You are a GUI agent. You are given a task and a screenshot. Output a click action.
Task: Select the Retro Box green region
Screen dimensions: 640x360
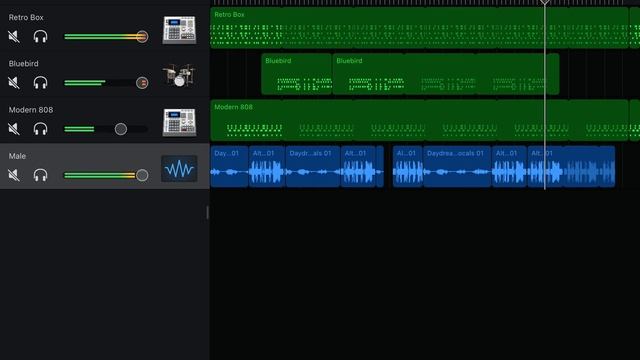[x=419, y=28]
